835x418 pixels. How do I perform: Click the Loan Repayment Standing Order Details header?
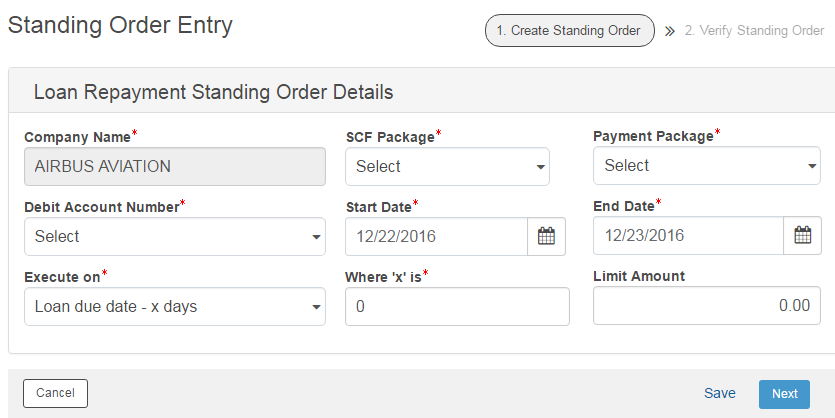213,92
